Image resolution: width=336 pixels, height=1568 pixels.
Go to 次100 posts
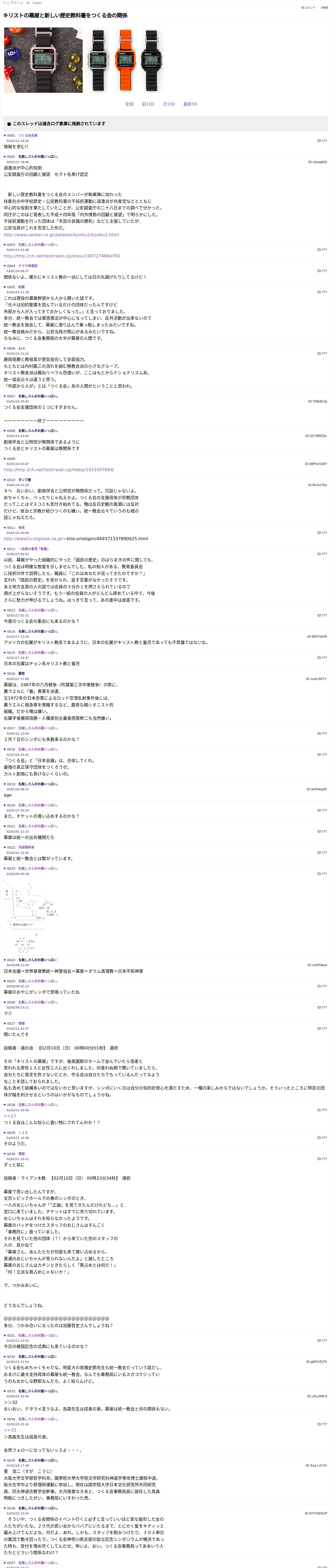168,104
